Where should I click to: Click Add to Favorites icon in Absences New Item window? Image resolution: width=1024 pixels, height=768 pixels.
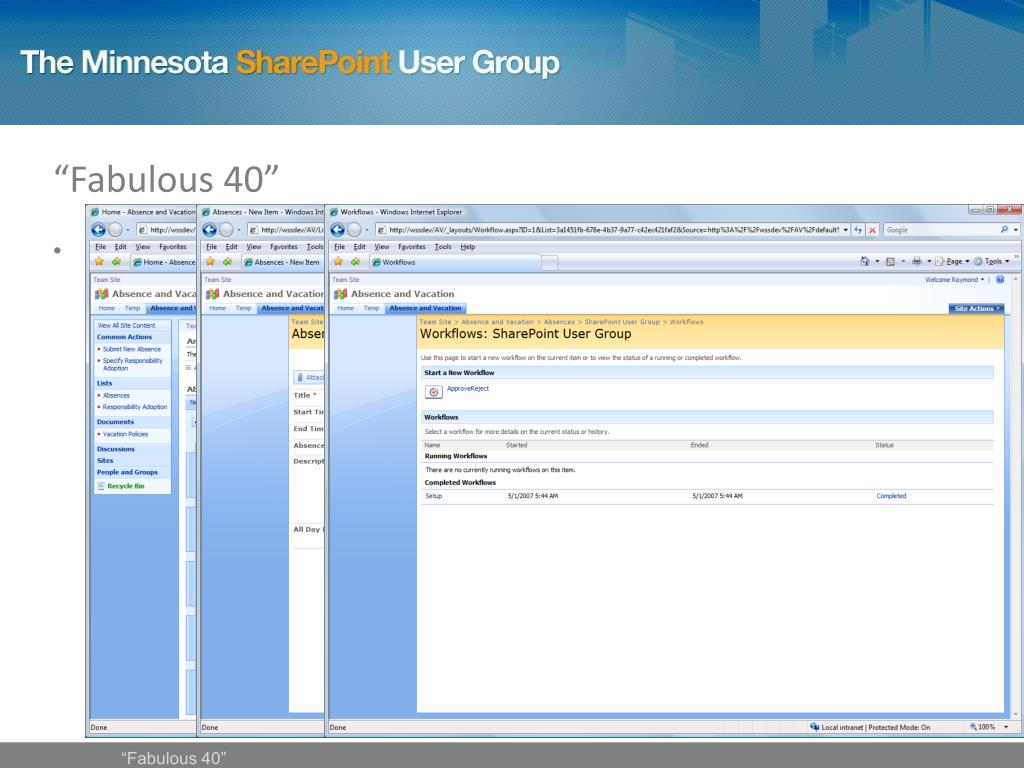pos(227,262)
